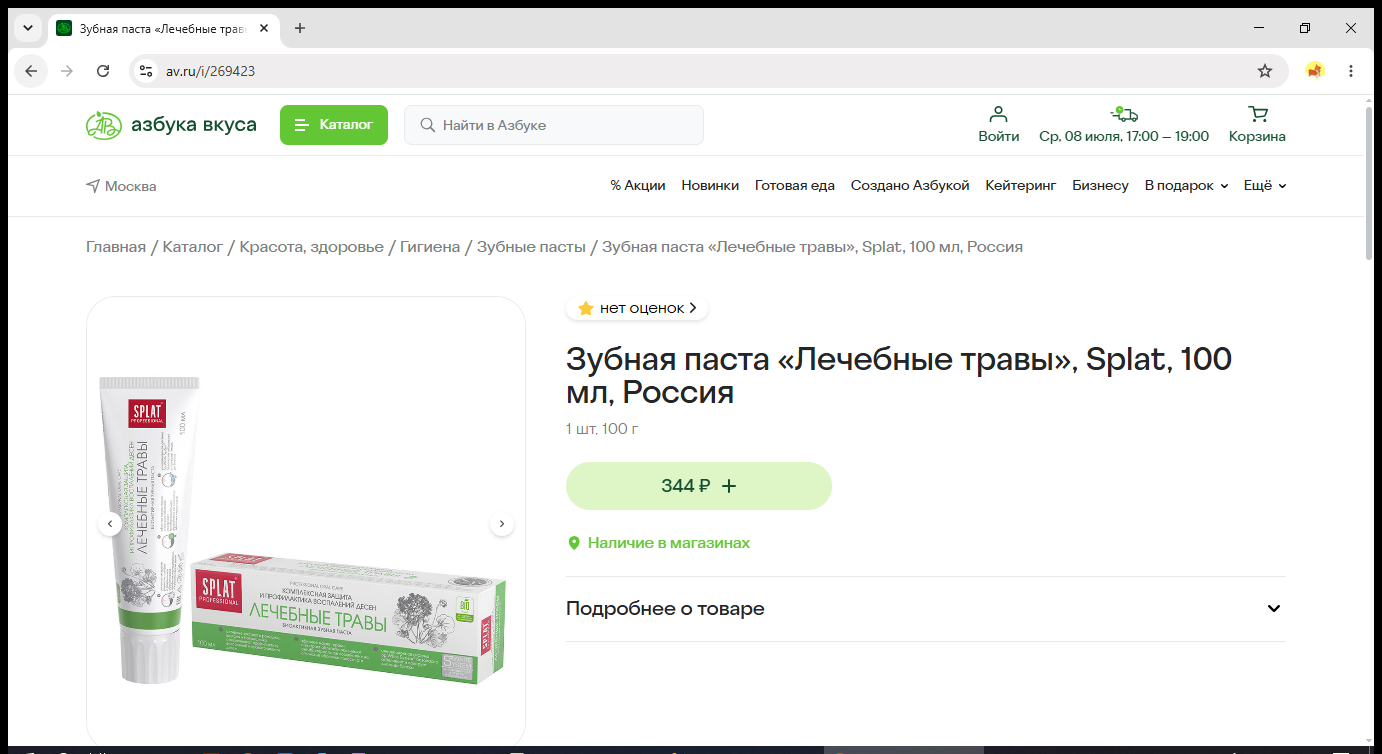
Task: Click the product title heading text
Action: point(898,375)
